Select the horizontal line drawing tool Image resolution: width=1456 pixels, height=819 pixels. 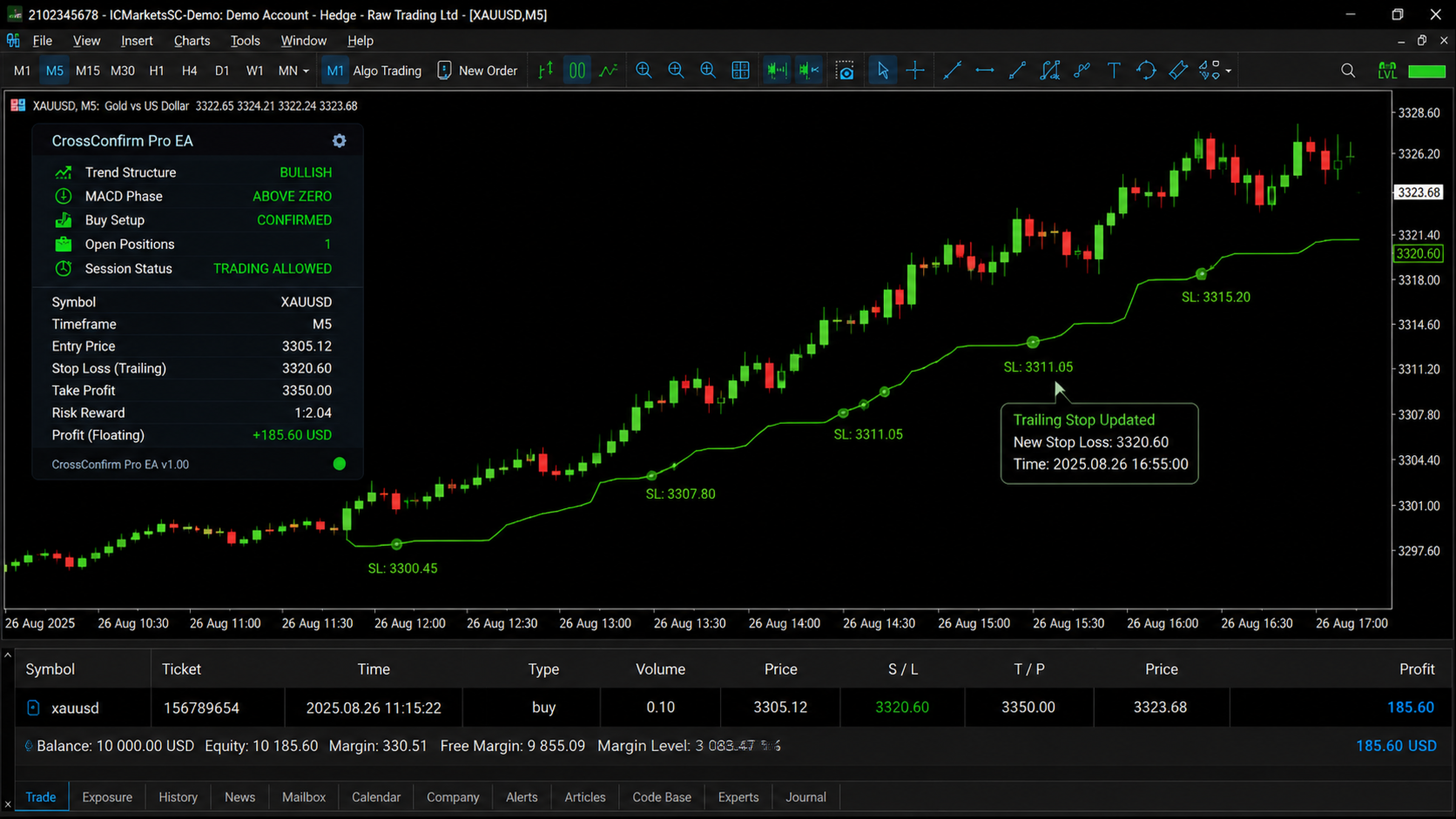point(985,70)
